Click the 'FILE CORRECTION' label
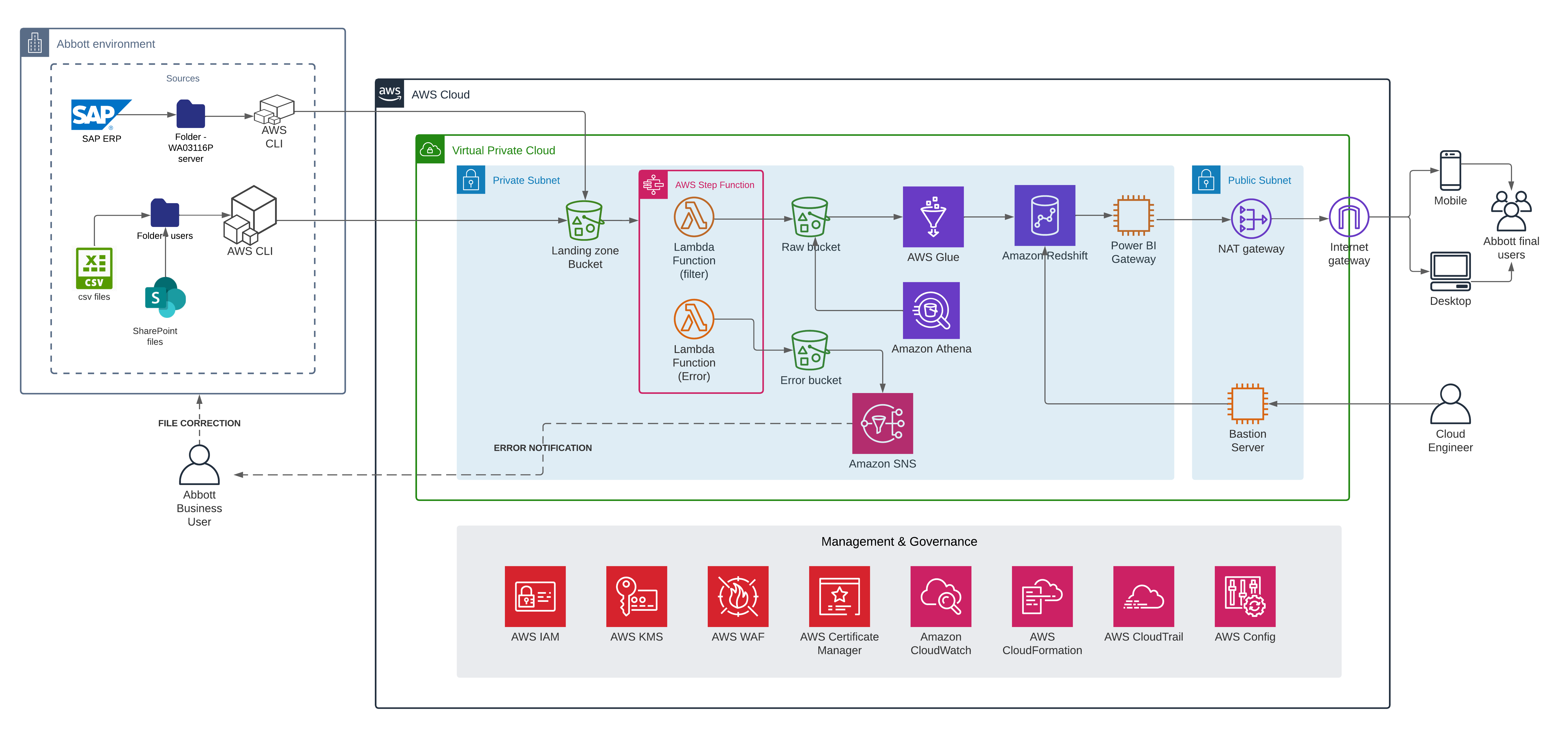Screen dimensions: 1568x739 (x=199, y=423)
